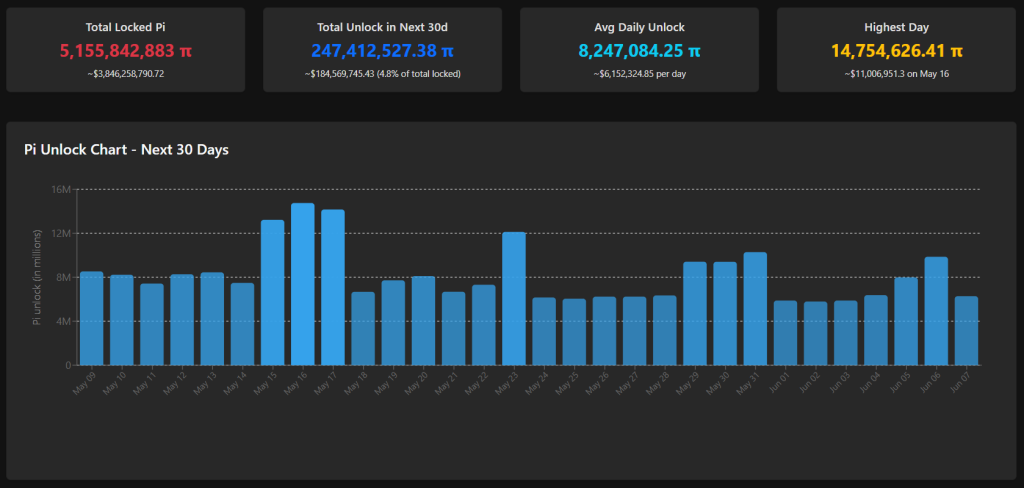Image resolution: width=1024 pixels, height=488 pixels.
Task: Click the 16M y-axis gridline label
Action: (60, 189)
